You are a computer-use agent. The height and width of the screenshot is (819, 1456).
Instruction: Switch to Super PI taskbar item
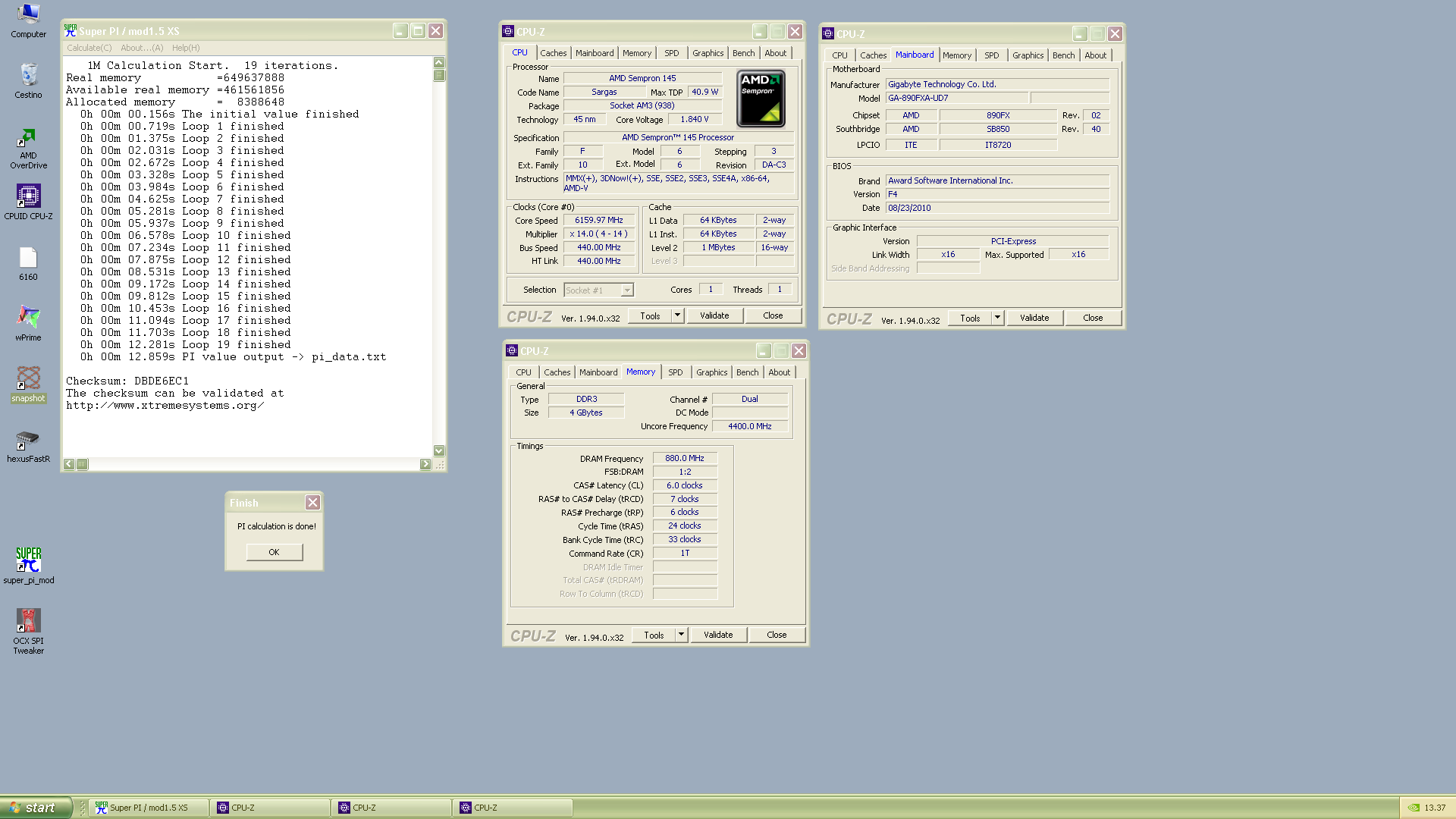tap(149, 808)
